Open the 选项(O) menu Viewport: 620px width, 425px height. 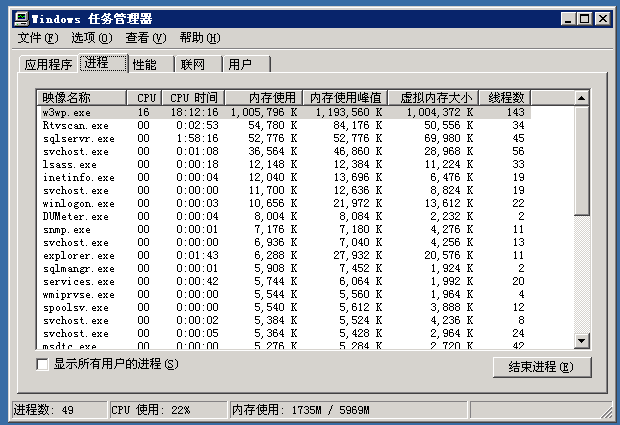point(92,38)
